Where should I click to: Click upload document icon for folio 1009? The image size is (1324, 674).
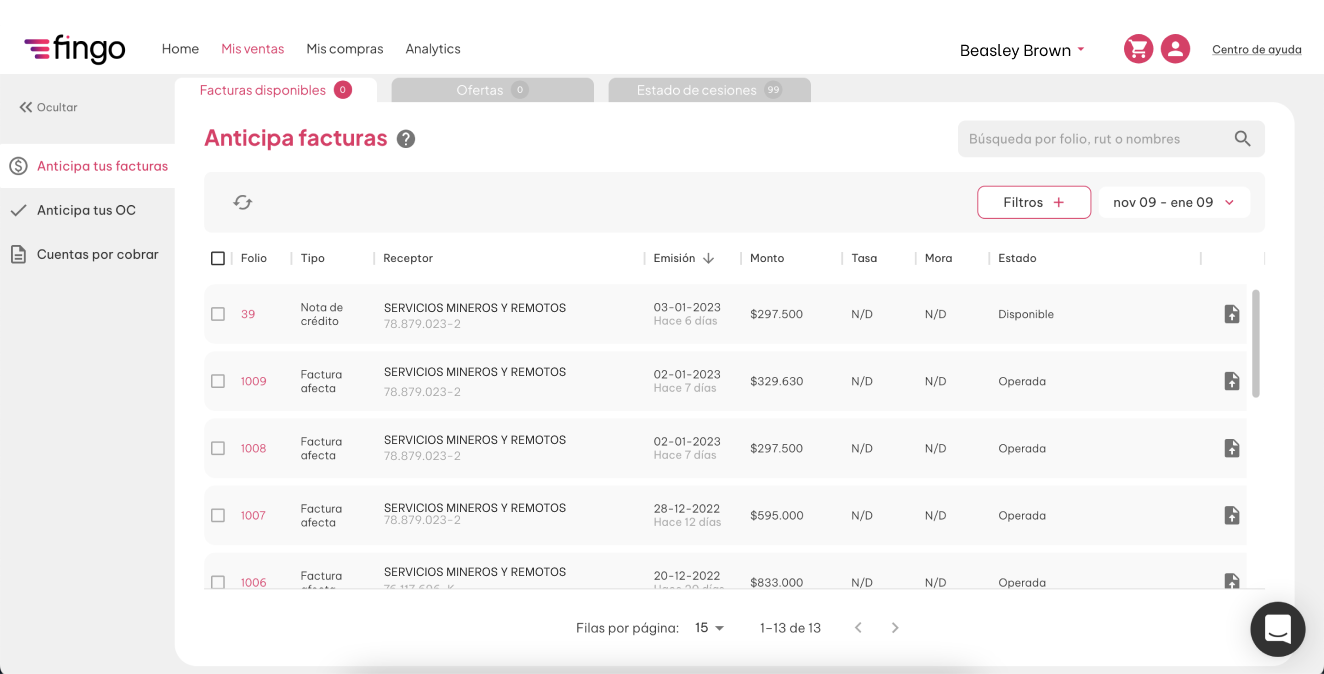(x=1232, y=381)
